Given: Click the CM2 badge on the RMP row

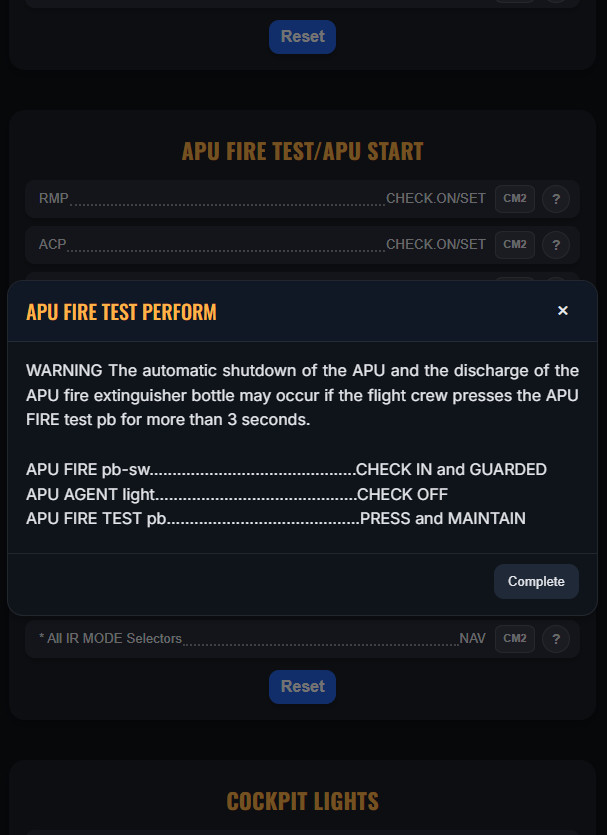Looking at the screenshot, I should point(514,199).
